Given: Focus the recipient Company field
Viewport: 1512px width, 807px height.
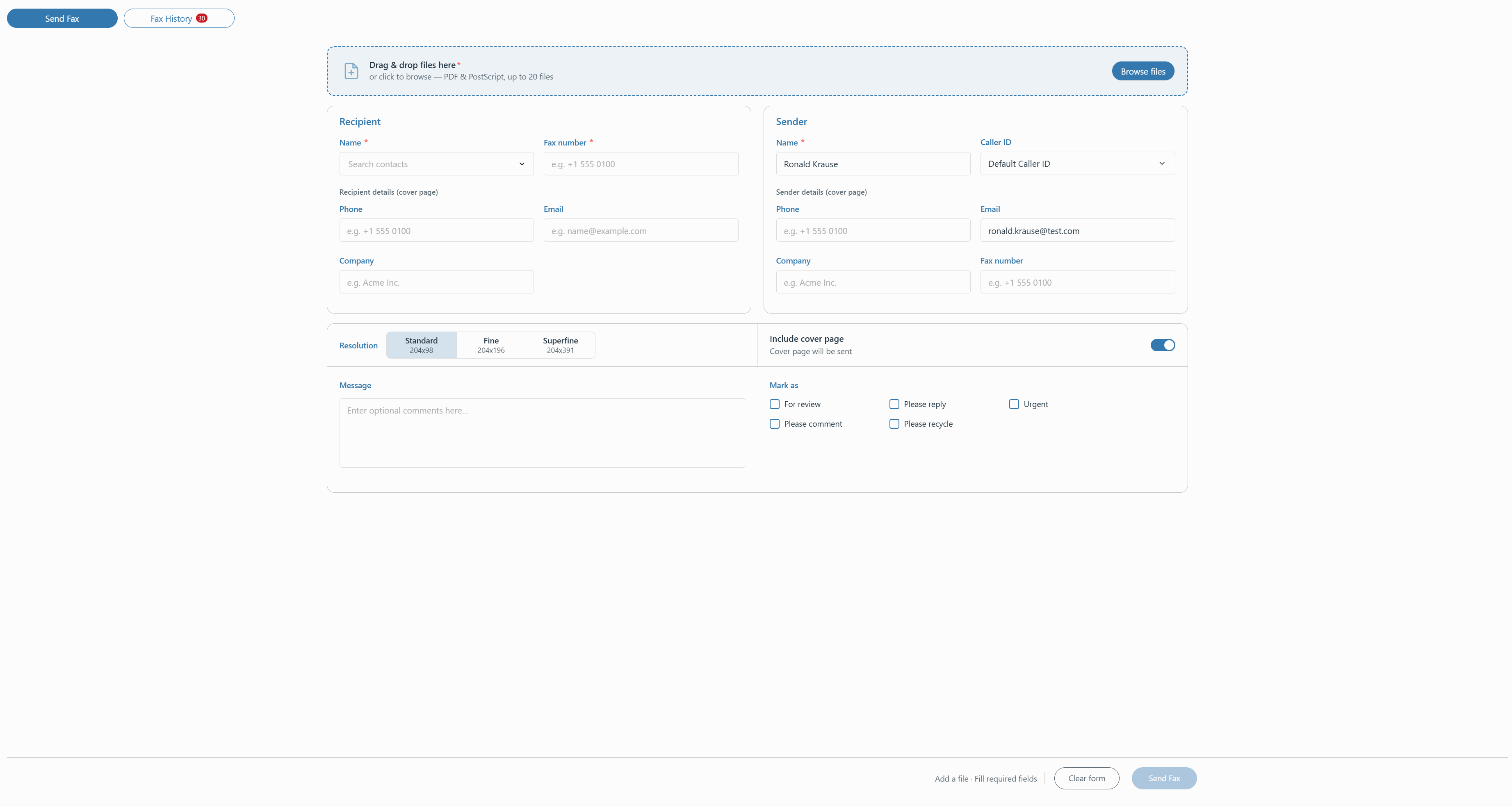Looking at the screenshot, I should [436, 282].
